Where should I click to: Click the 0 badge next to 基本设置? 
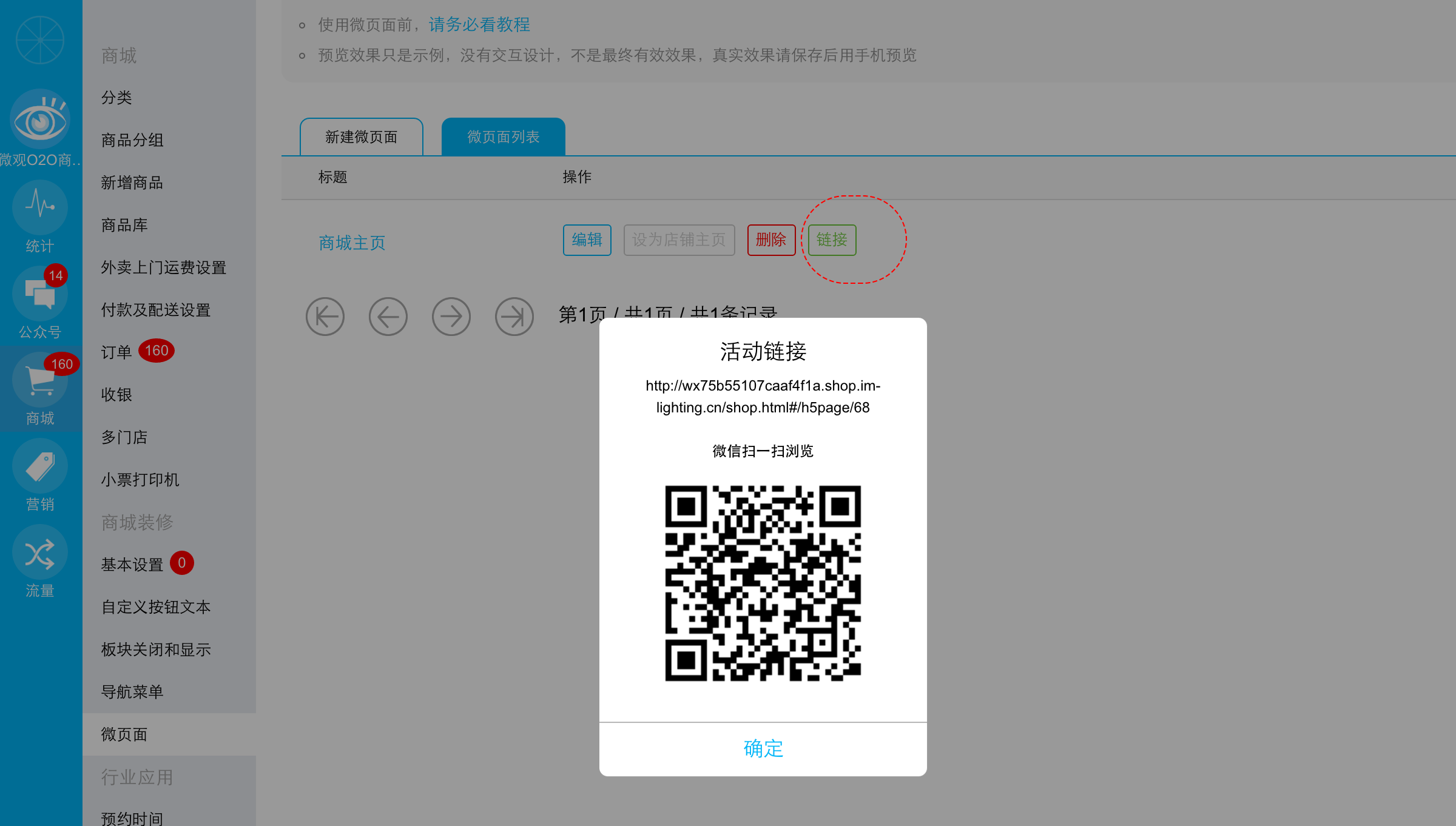[182, 563]
